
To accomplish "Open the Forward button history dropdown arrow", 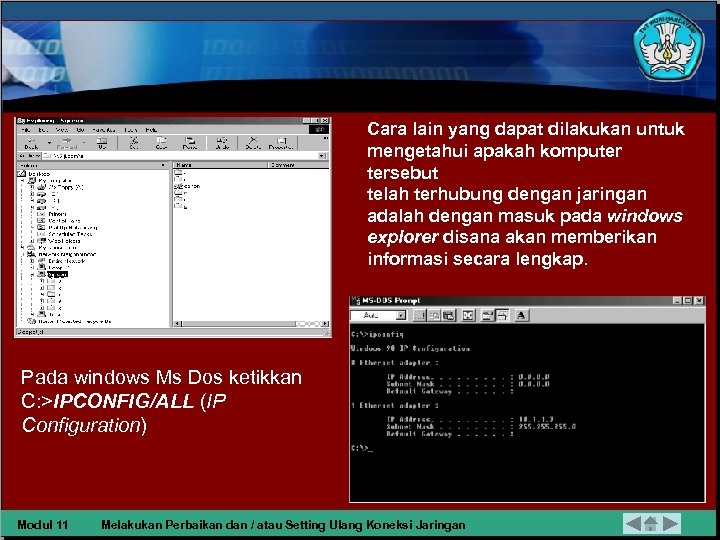I will [x=84, y=143].
